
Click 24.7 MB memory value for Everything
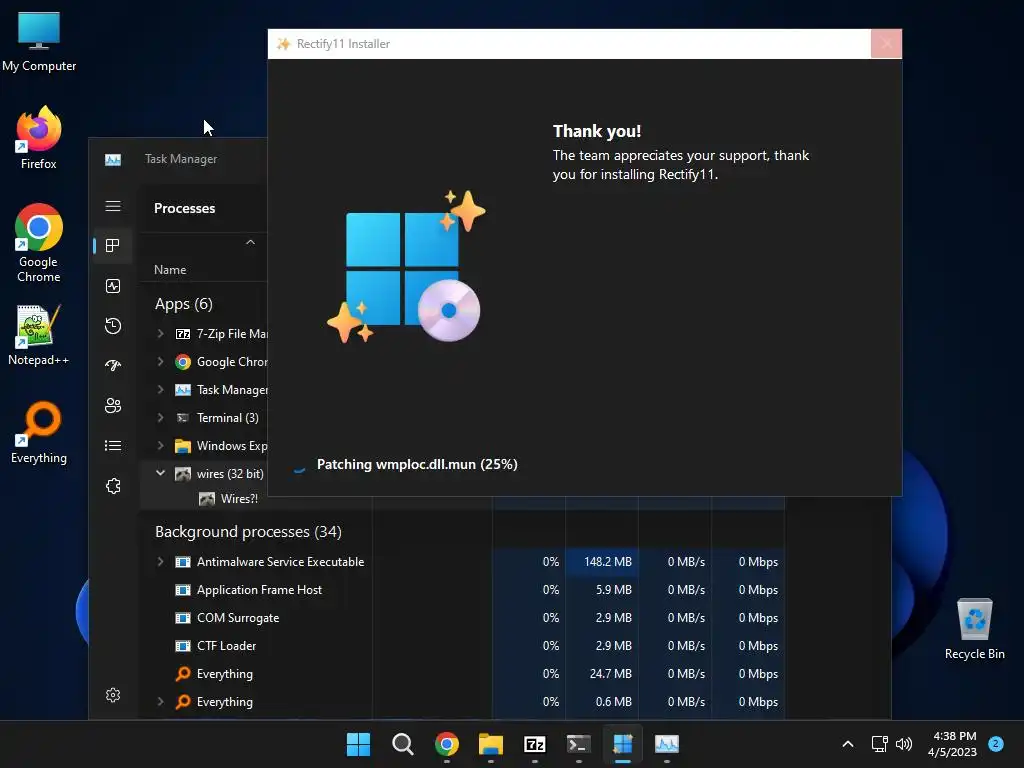(x=611, y=674)
